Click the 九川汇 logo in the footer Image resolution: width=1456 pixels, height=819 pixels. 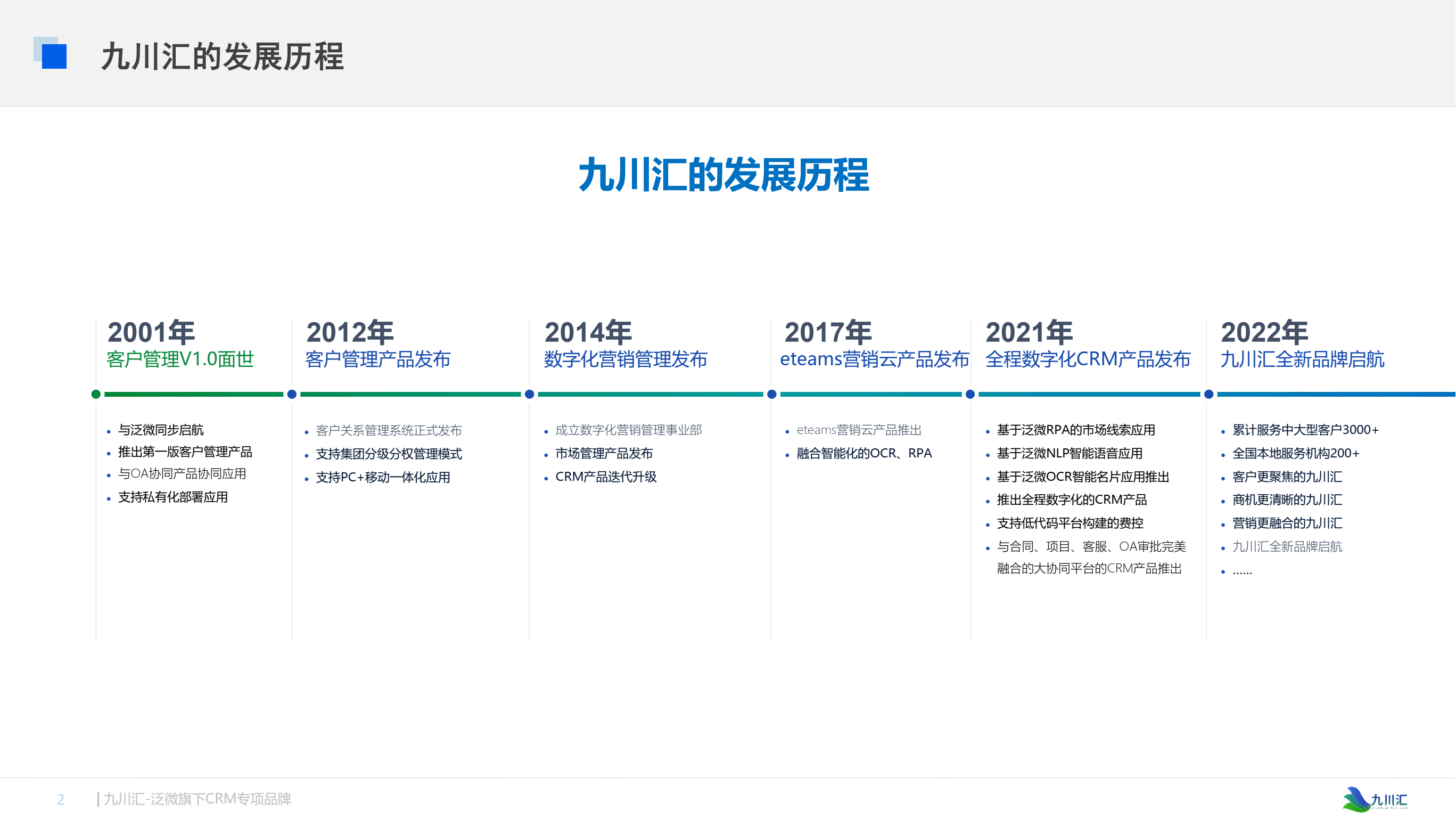pos(1375,799)
